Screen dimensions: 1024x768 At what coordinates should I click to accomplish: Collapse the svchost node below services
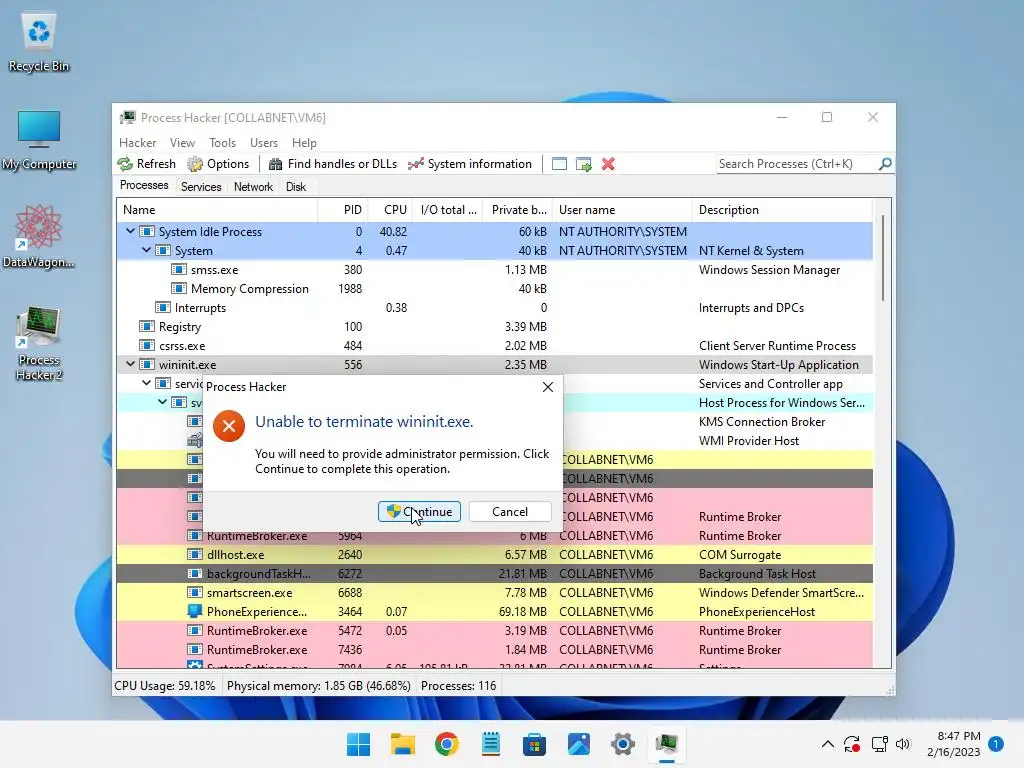click(x=162, y=402)
